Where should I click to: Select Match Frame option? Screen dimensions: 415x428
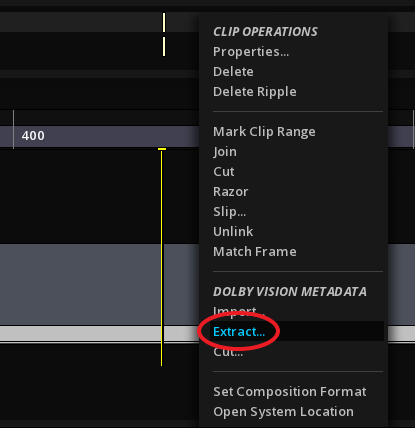click(x=255, y=252)
